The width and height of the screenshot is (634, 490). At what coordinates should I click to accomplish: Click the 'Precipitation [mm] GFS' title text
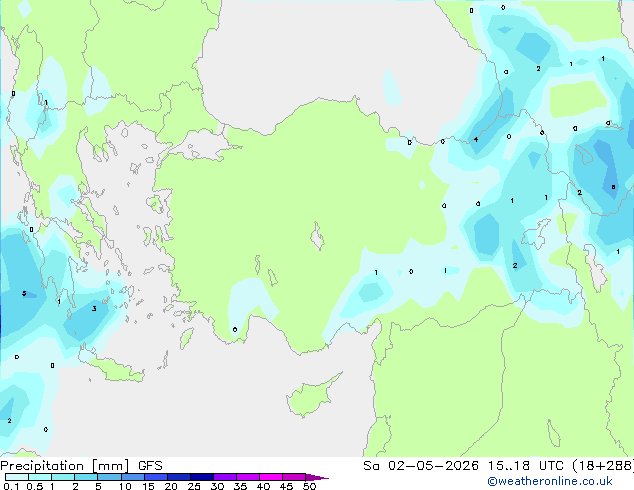tap(81, 466)
